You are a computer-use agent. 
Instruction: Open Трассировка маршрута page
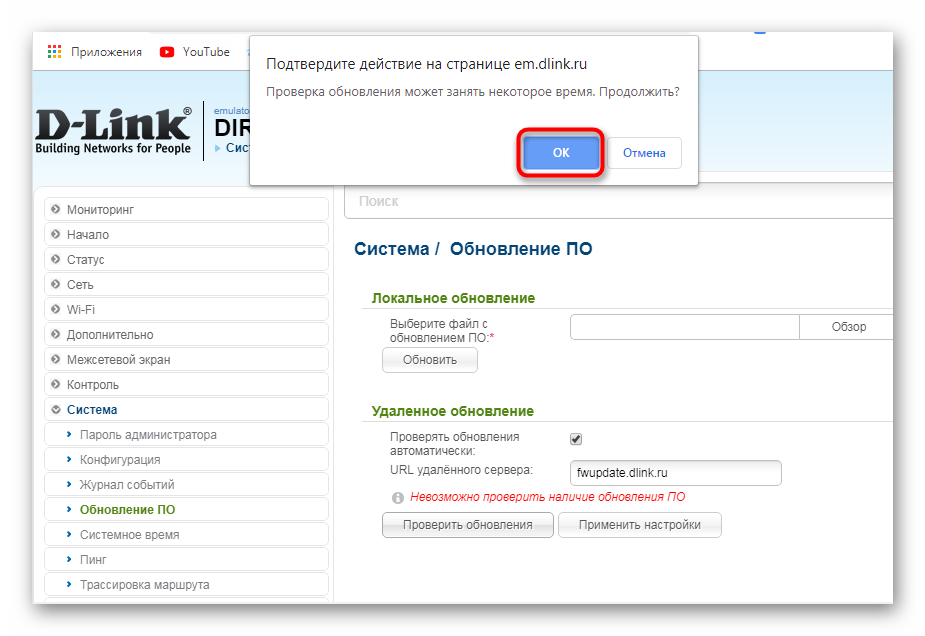186,585
